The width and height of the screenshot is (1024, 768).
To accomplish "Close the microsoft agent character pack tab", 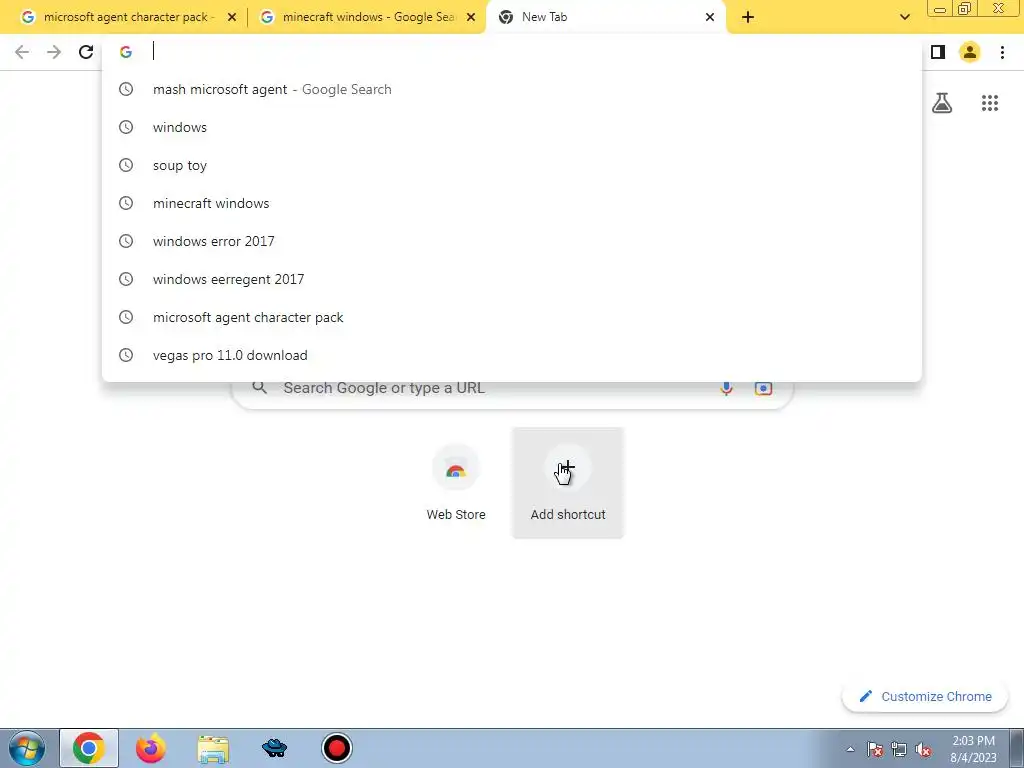I will (232, 17).
